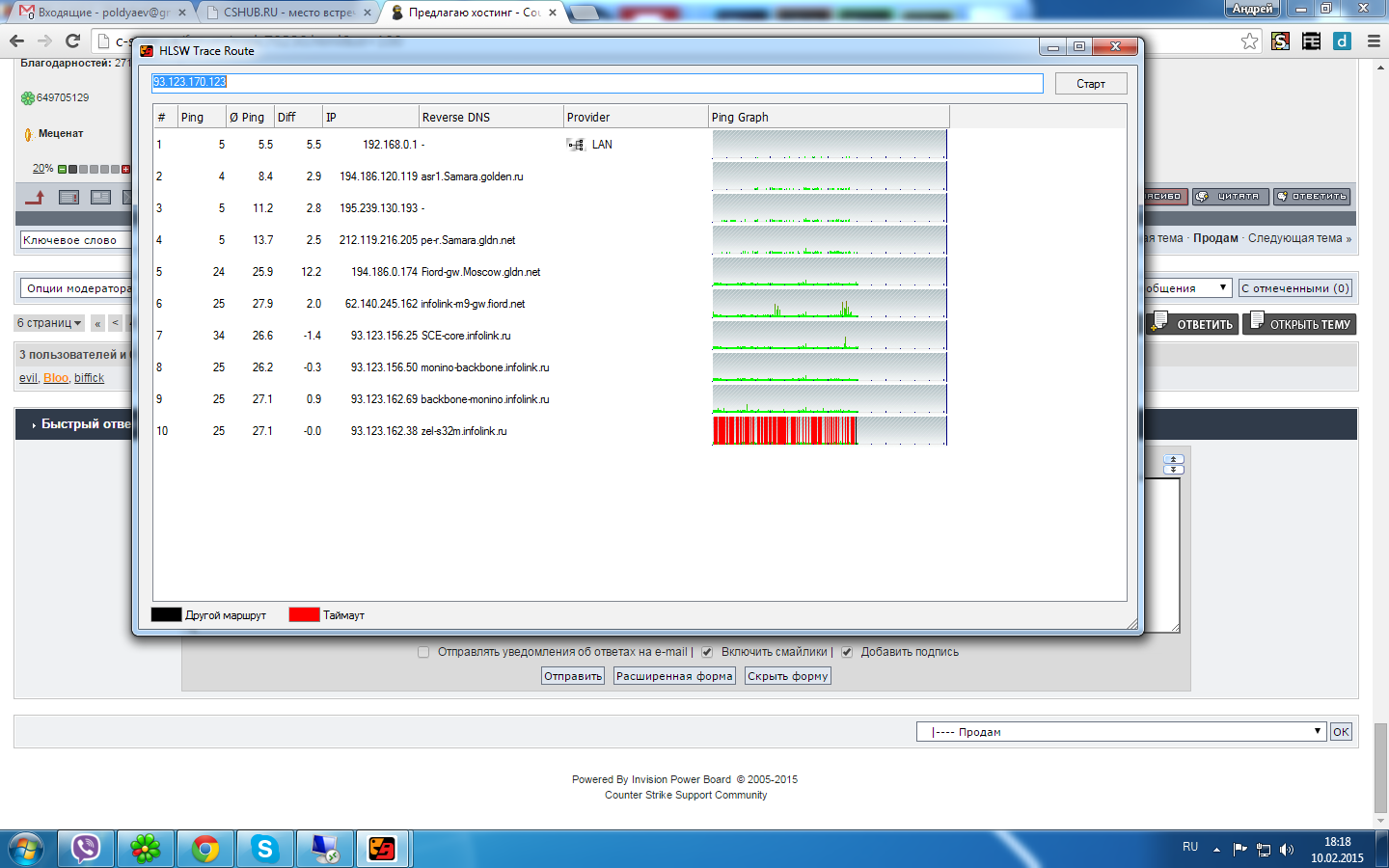This screenshot has height=868, width=1389.
Task: Click the Старт button in Trace Route
Action: [1091, 84]
